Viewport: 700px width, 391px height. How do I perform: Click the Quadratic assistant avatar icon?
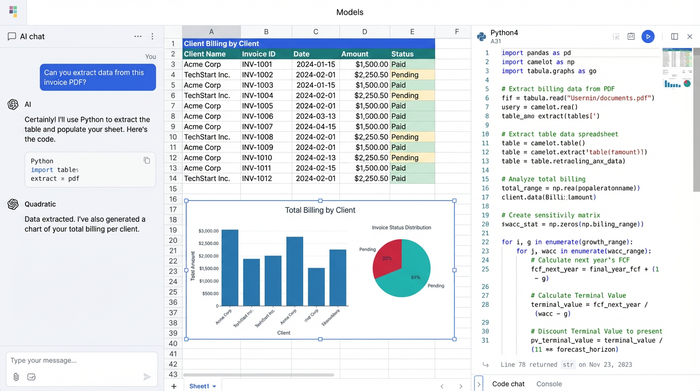click(13, 204)
